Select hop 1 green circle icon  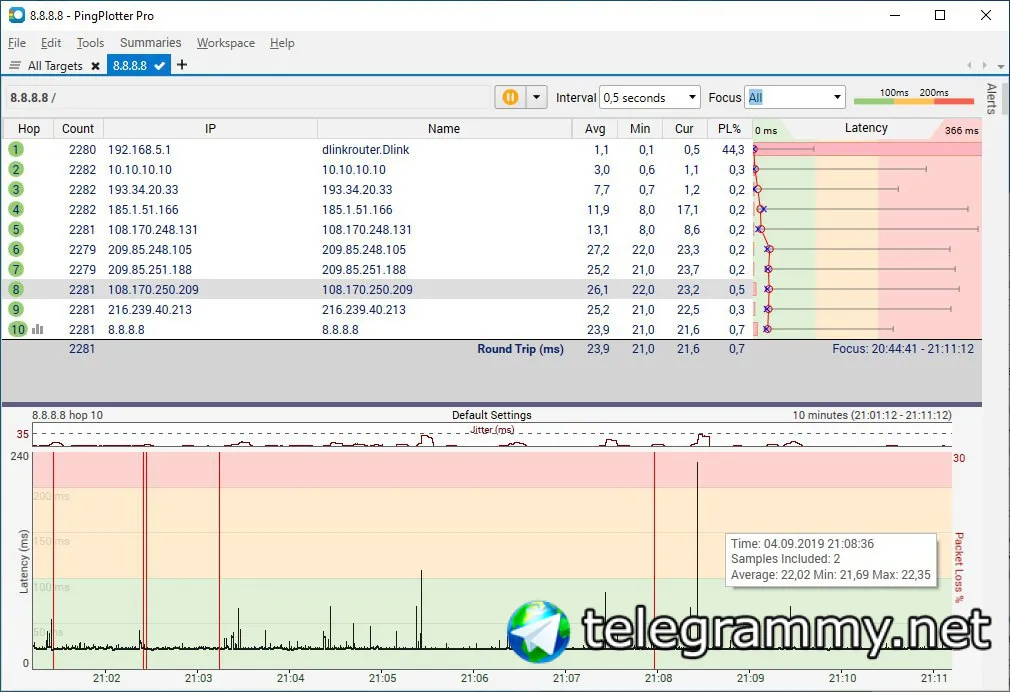[x=16, y=149]
